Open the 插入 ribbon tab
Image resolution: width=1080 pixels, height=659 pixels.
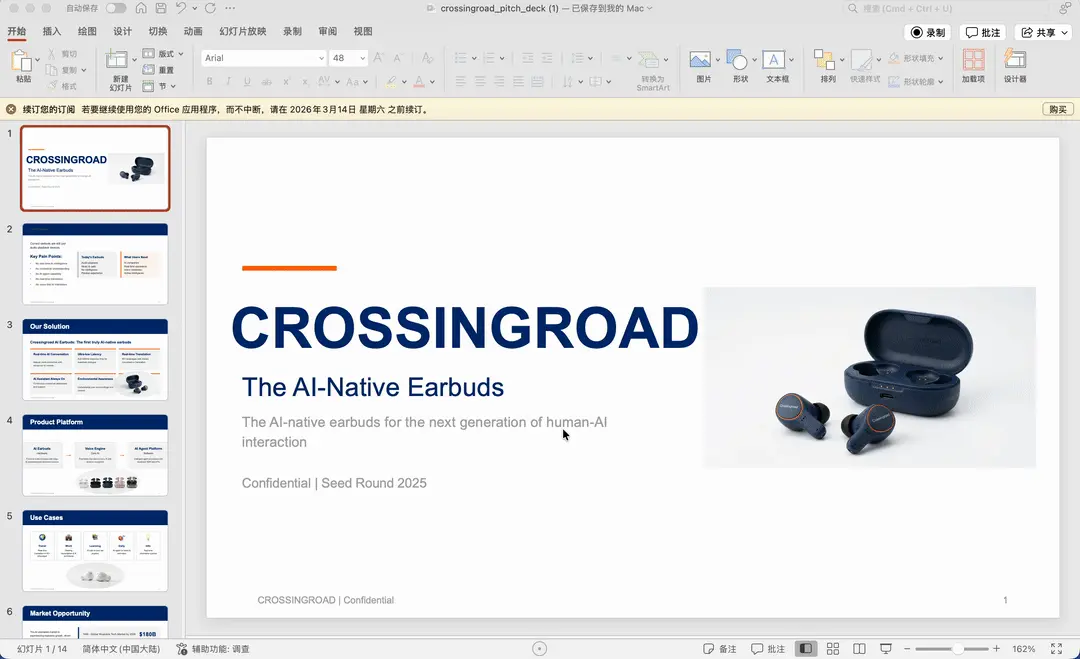(52, 32)
